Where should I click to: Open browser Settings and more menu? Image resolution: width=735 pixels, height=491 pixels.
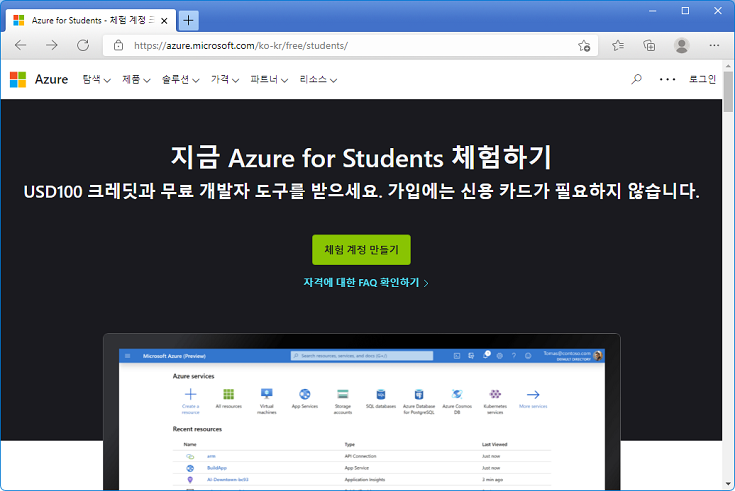coord(714,45)
